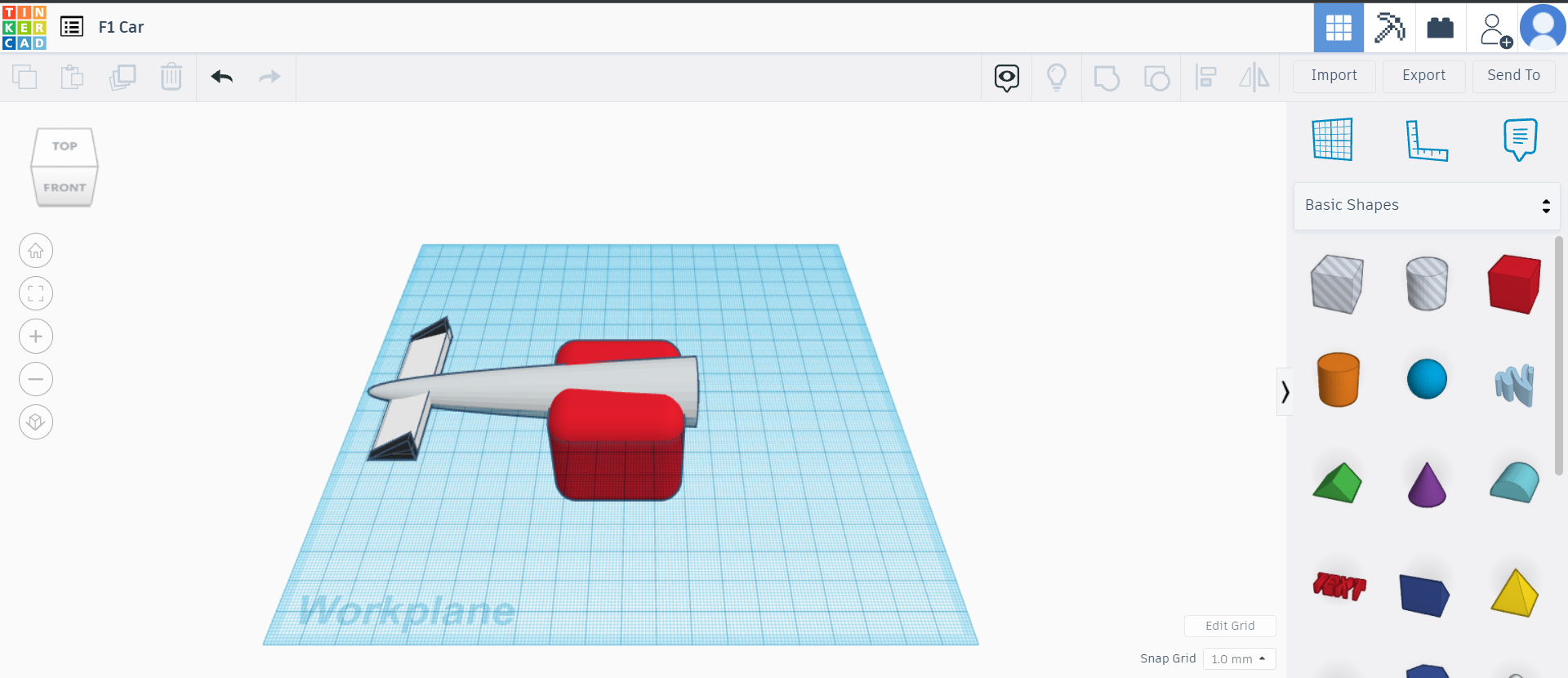Select the rear red wheel box

tap(617, 351)
